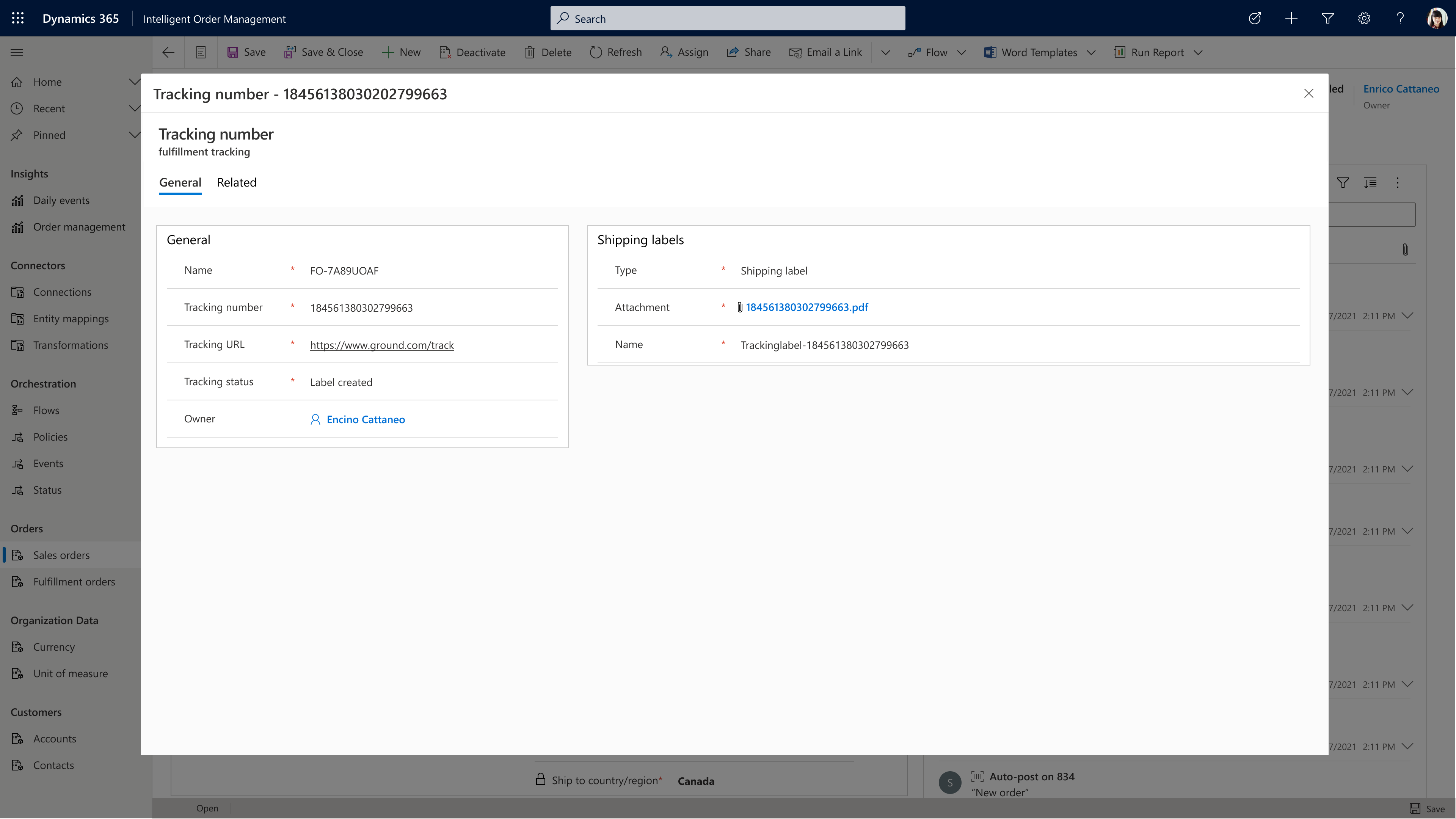Switch to the Related tab

coord(237,182)
